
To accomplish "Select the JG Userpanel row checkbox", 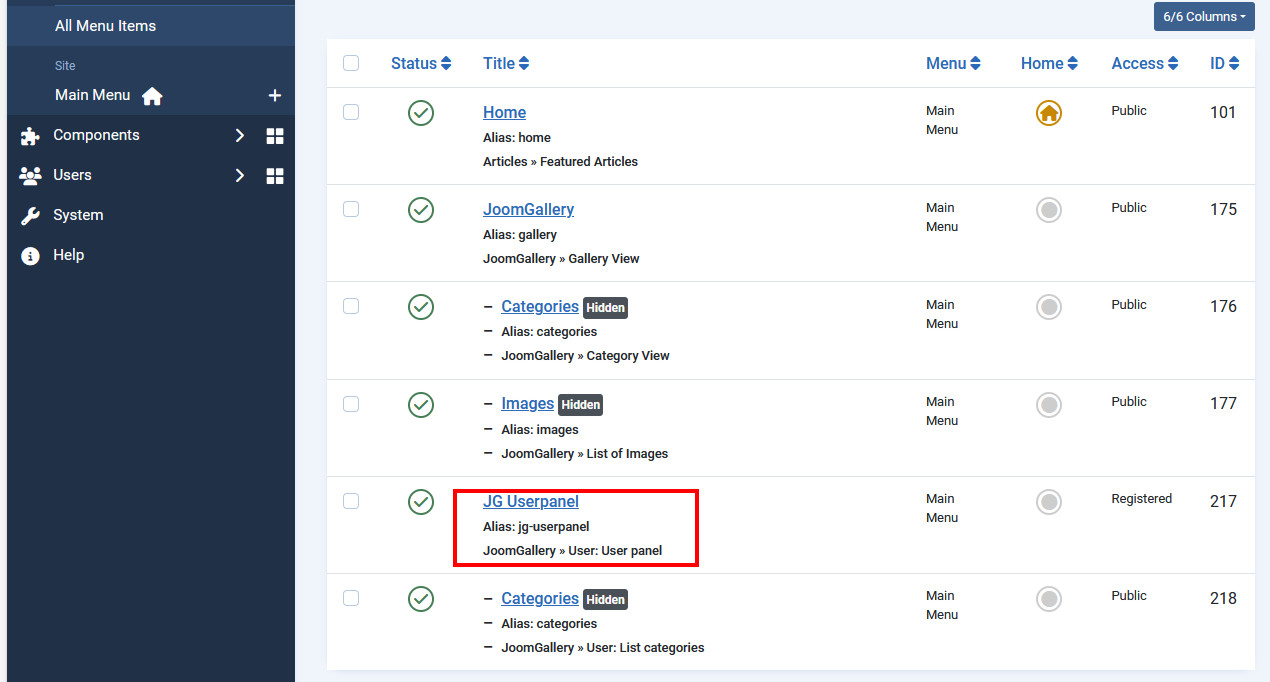I will point(351,500).
